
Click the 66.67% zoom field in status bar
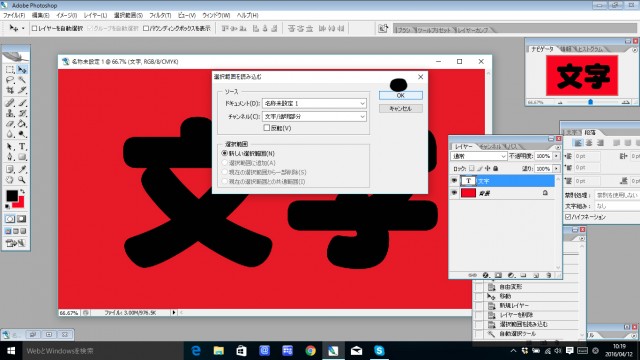pyautogui.click(x=69, y=313)
